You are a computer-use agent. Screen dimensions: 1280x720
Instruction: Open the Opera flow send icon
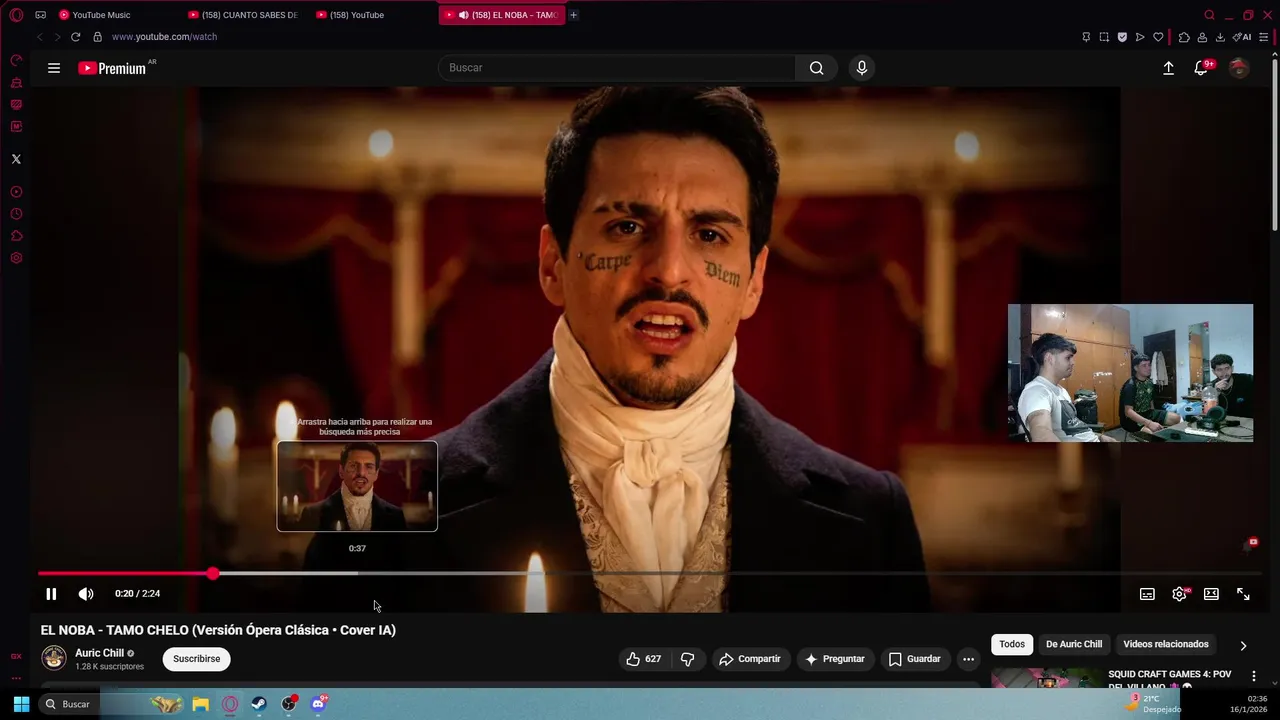[1140, 37]
